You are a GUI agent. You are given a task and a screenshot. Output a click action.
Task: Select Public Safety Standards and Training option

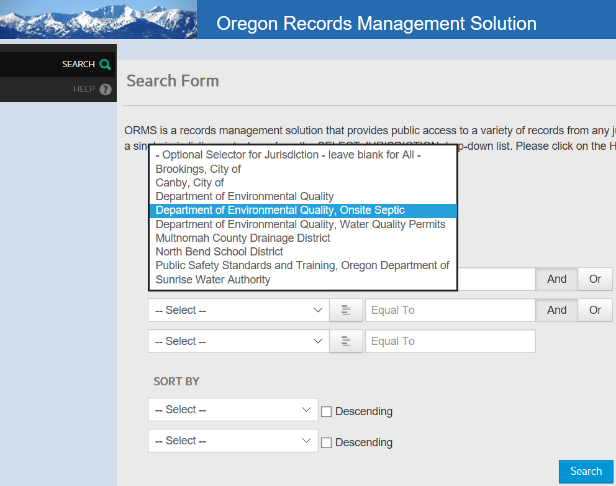(303, 266)
